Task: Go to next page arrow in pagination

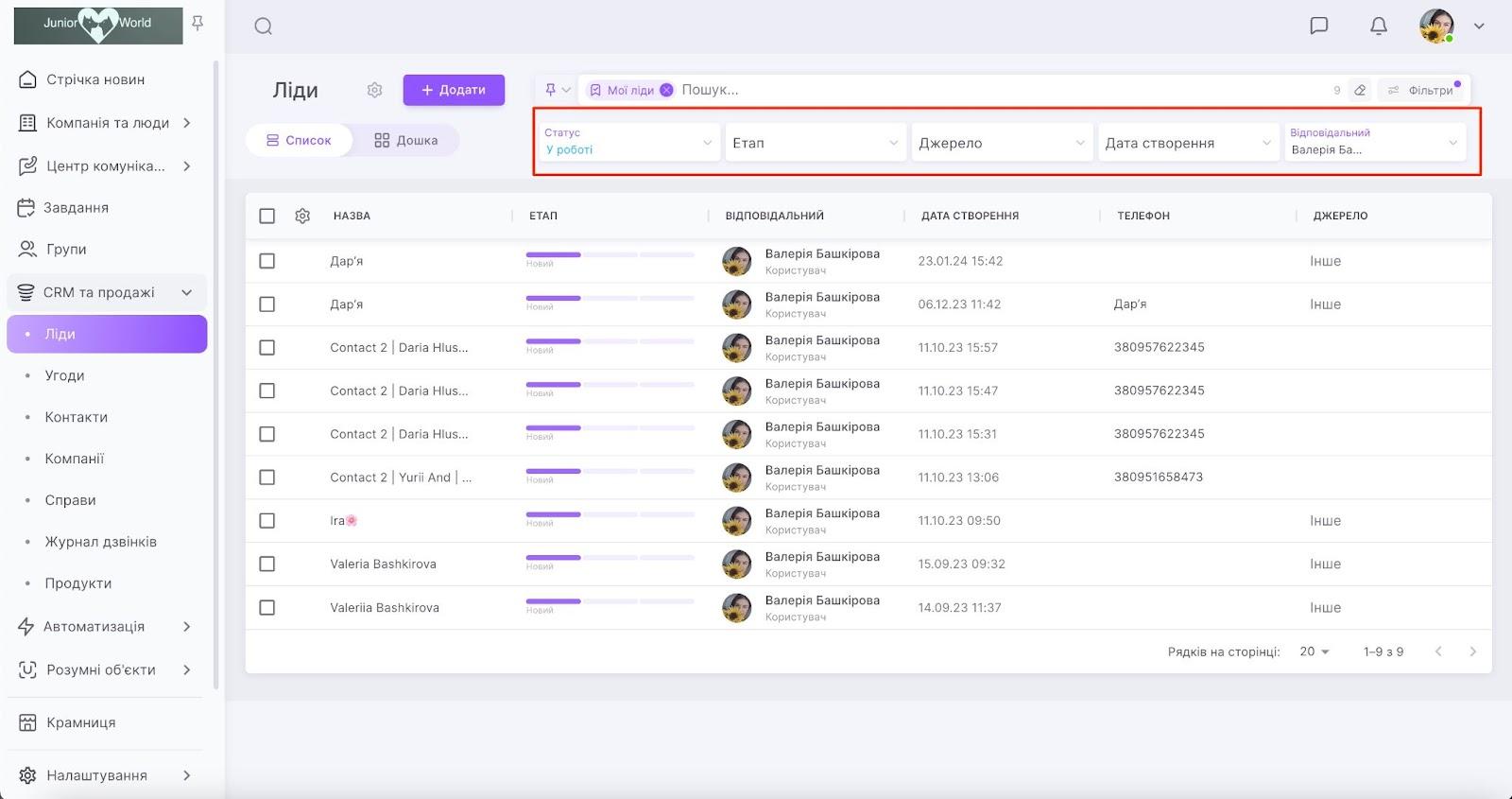Action: [x=1472, y=651]
